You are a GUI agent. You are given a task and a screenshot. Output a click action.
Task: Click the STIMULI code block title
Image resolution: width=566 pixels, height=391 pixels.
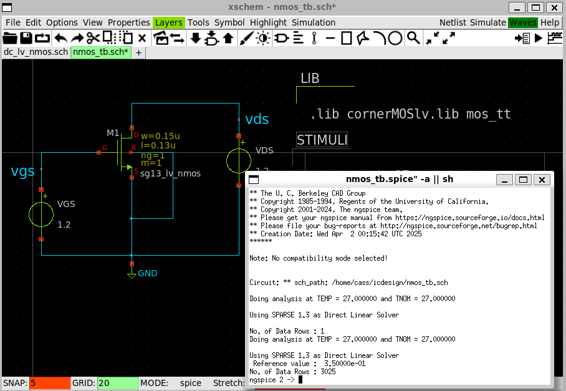click(322, 140)
